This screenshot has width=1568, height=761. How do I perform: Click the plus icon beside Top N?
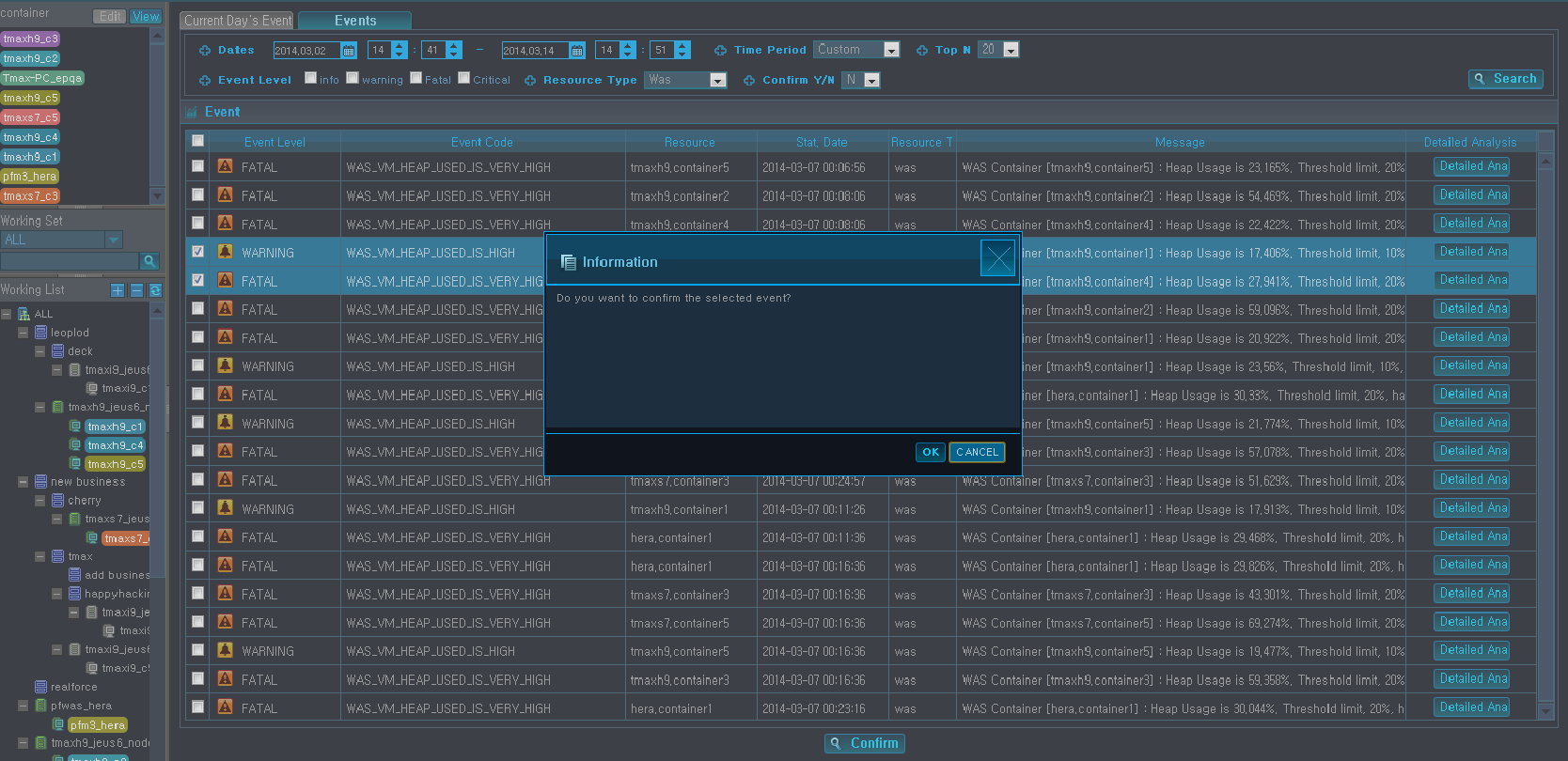(922, 51)
